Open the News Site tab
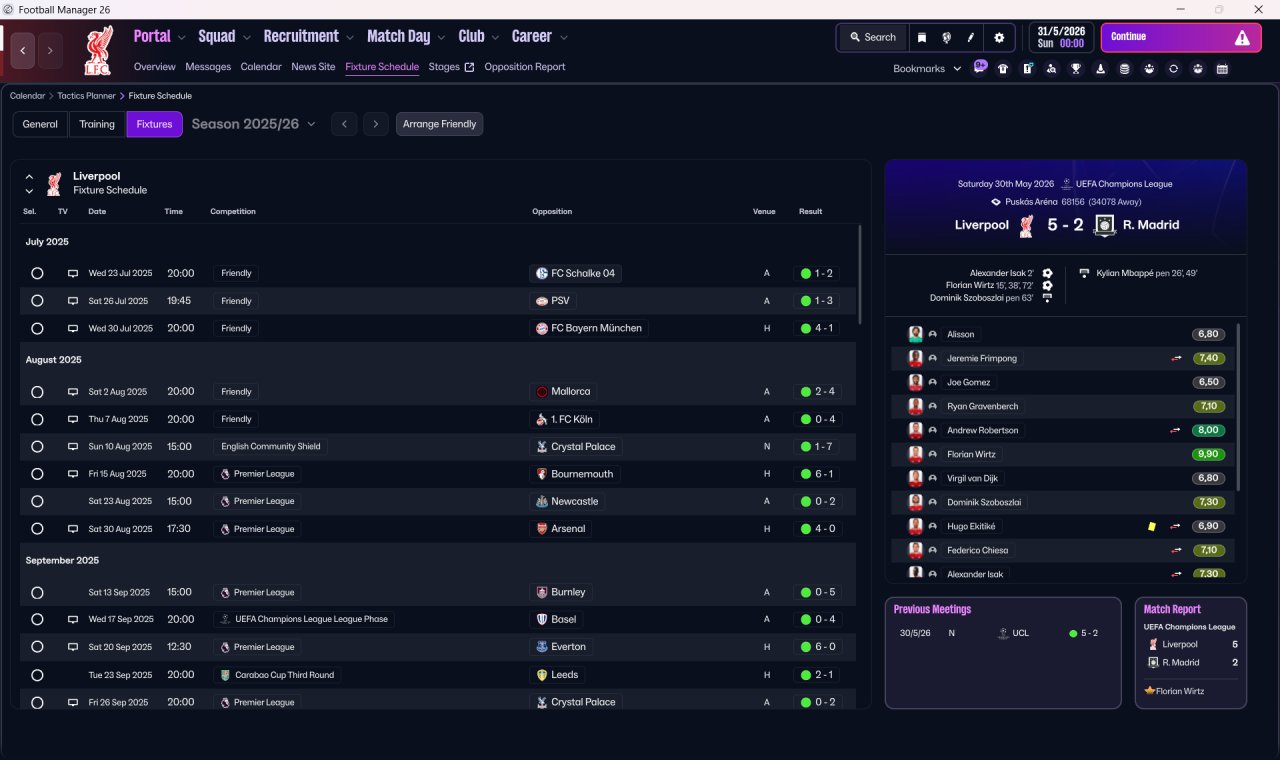 313,67
